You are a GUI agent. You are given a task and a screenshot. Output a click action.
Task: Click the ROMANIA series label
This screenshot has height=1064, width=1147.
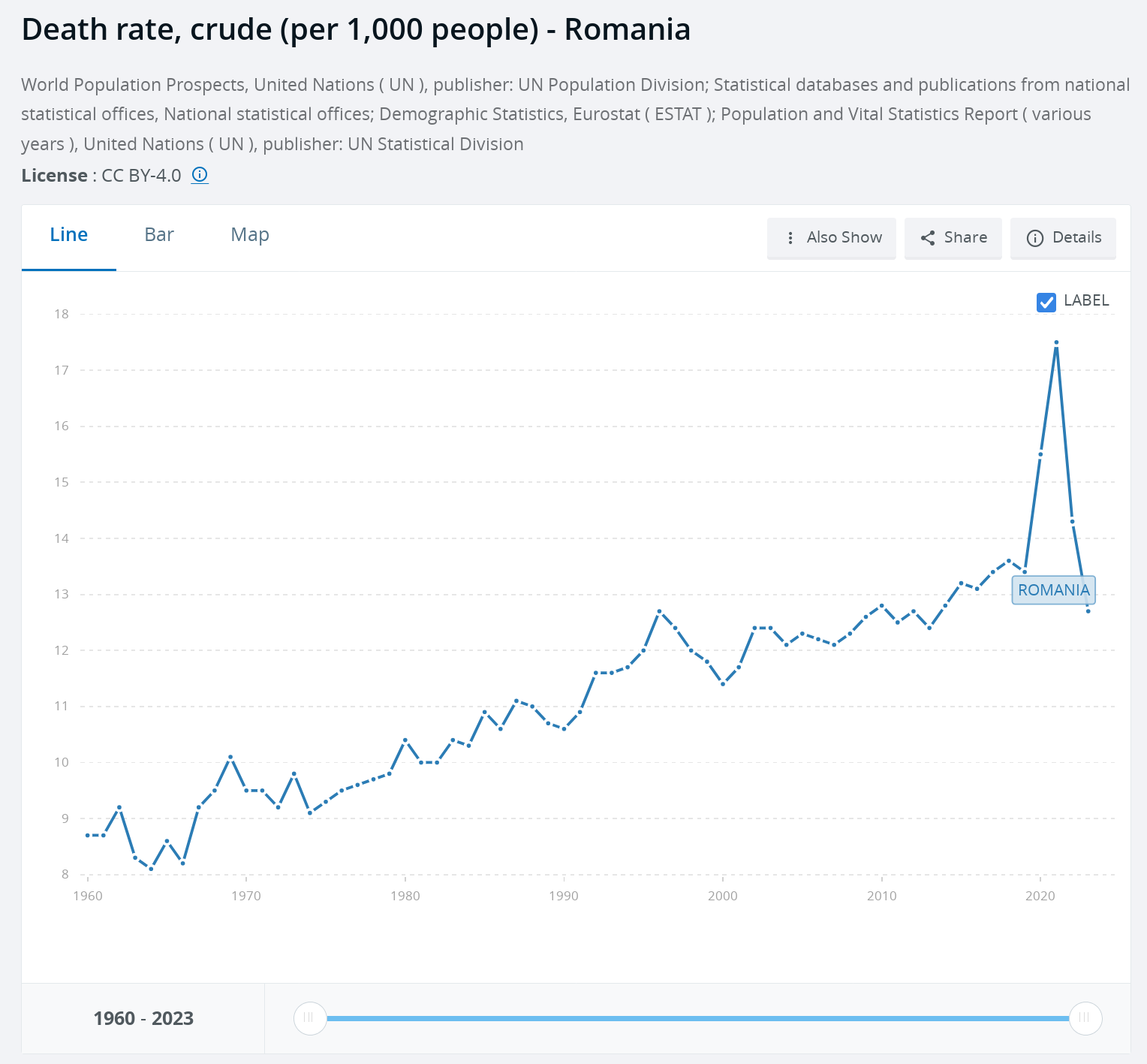coord(1053,590)
